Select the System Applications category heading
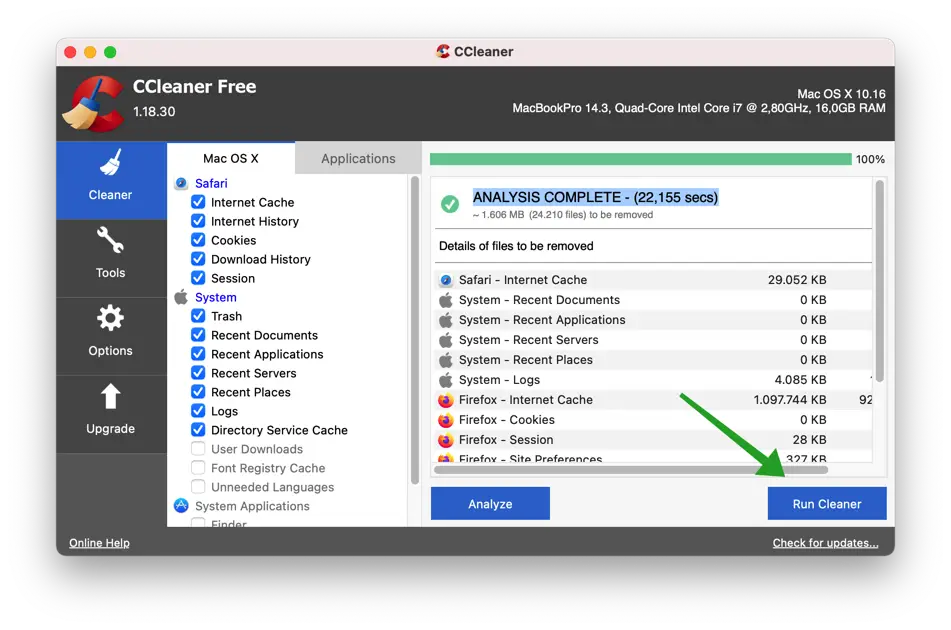This screenshot has height=630, width=951. tap(252, 506)
